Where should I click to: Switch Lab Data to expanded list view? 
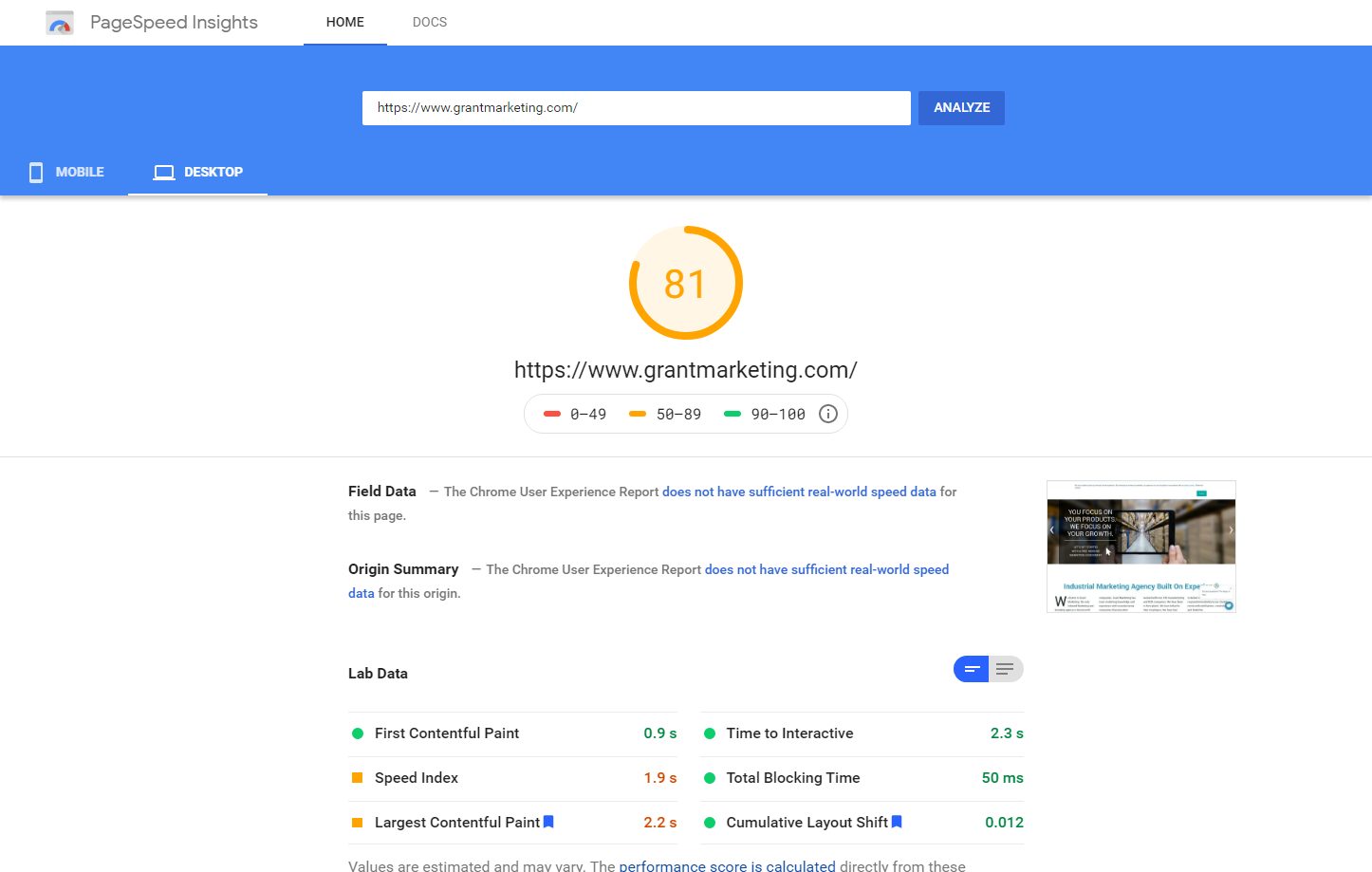point(1006,669)
